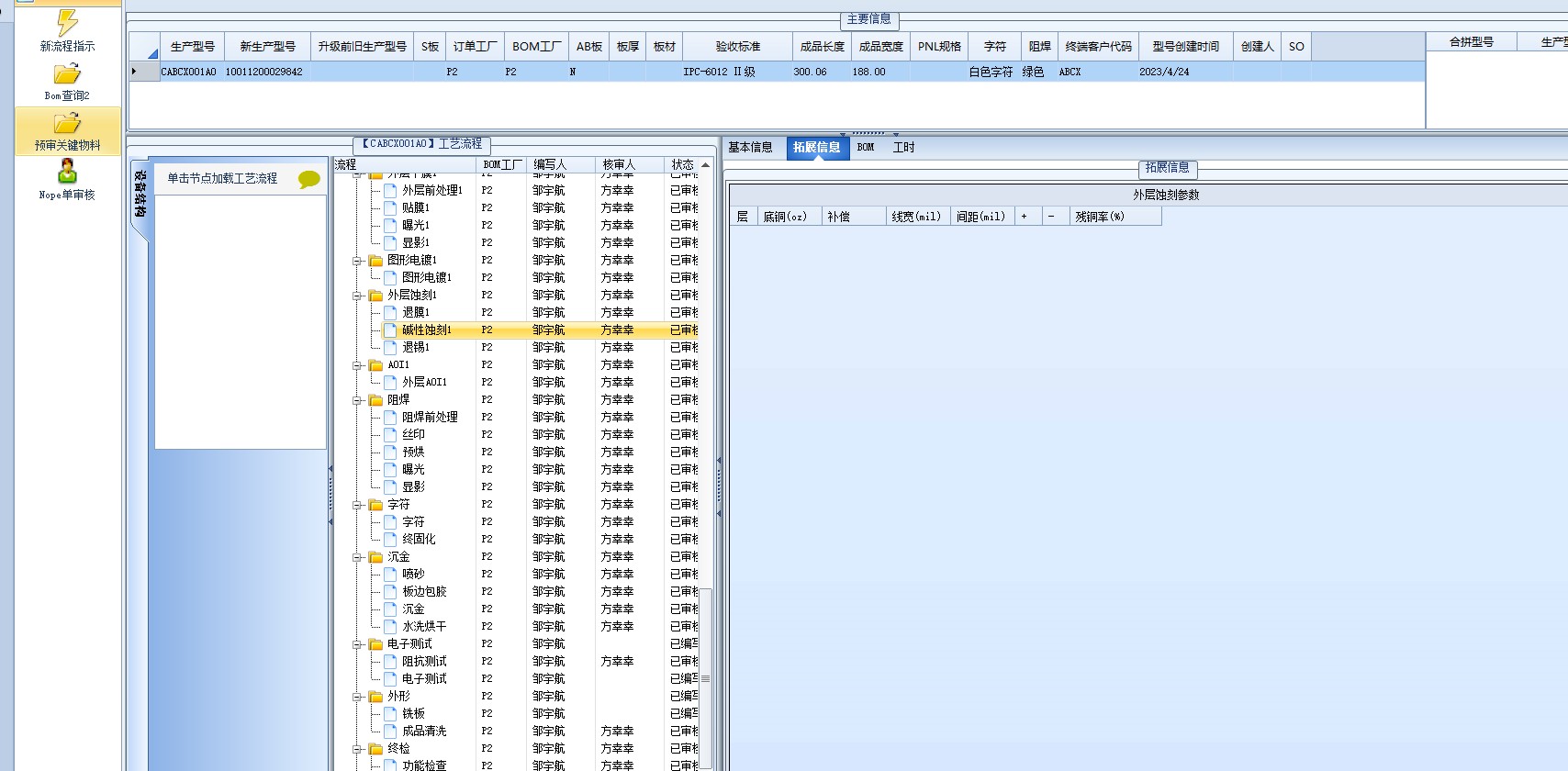1568x771 pixels.
Task: Select the 成品清洗 process node
Action: (424, 732)
